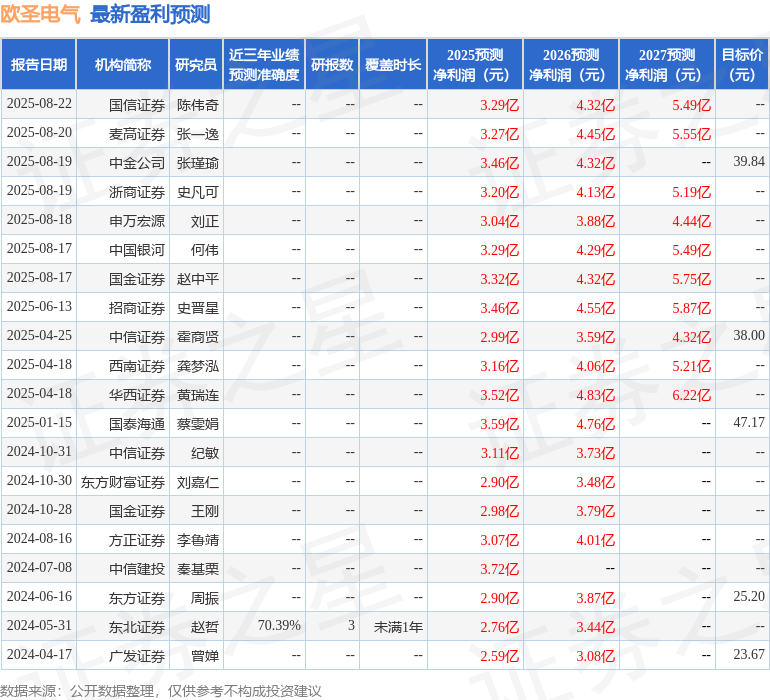Click target price 39.84
This screenshot has width=770, height=700.
point(749,162)
